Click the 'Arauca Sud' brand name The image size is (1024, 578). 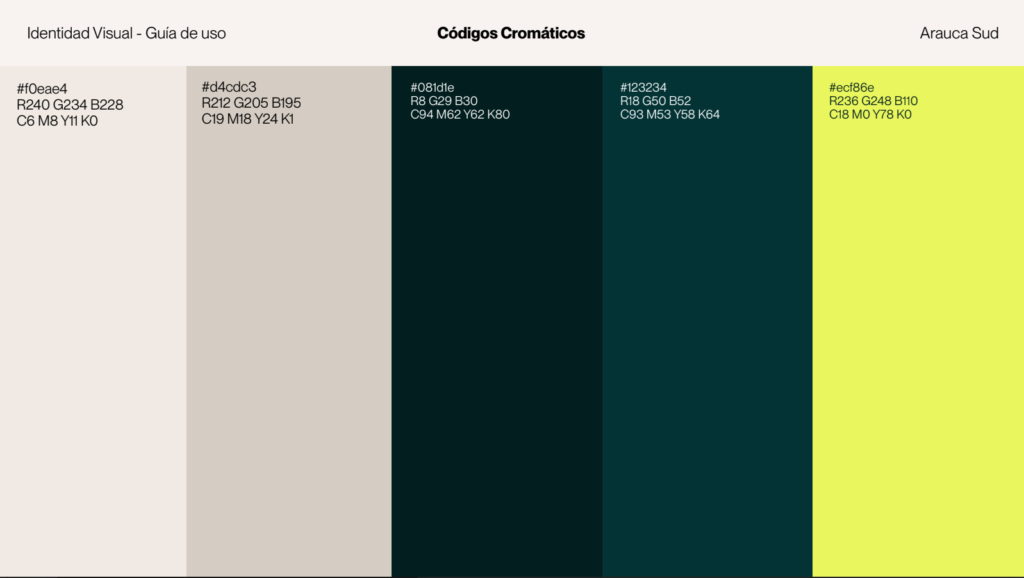[958, 33]
